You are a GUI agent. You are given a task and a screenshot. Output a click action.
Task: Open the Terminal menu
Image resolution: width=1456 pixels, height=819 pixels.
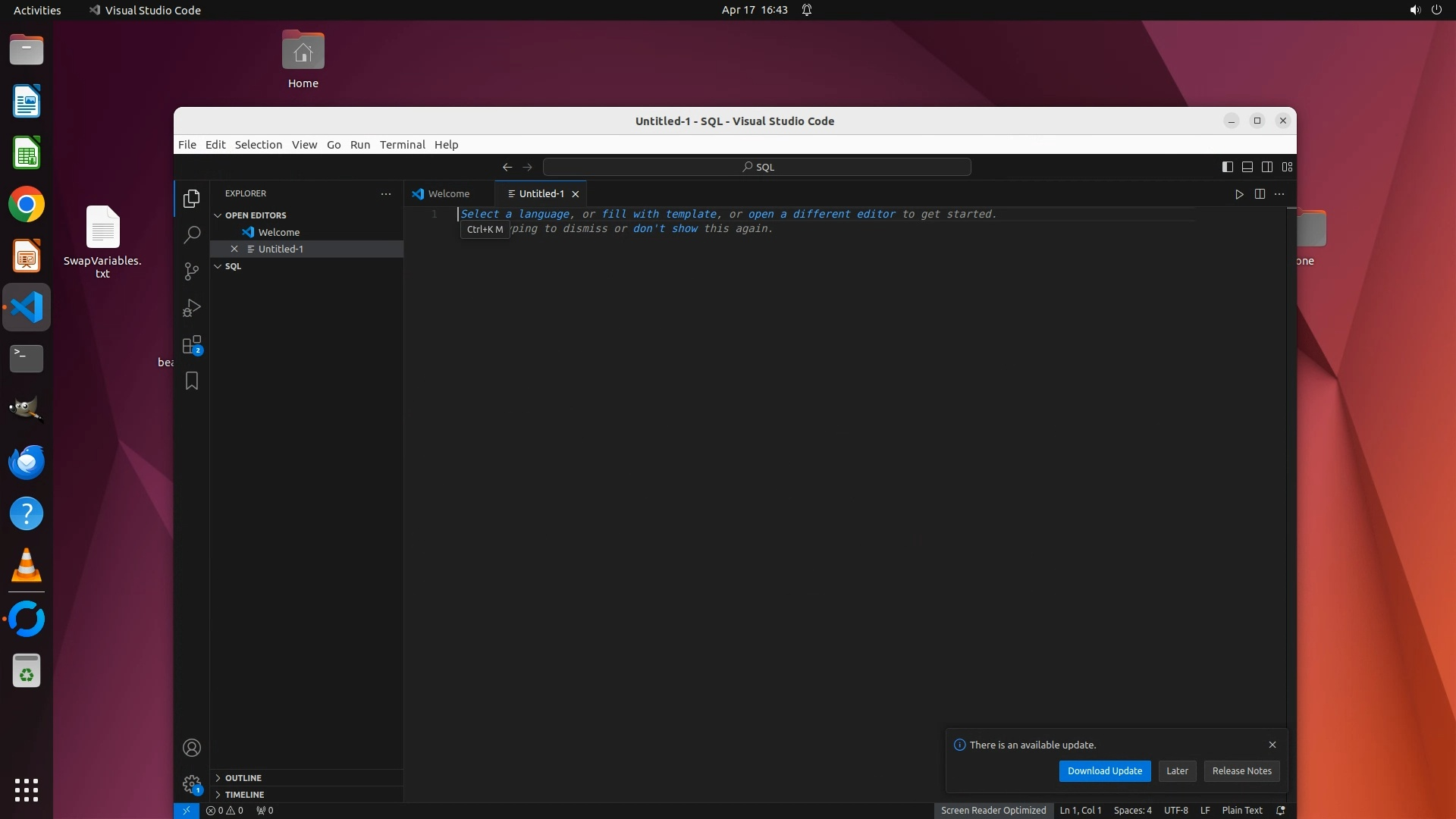click(402, 145)
